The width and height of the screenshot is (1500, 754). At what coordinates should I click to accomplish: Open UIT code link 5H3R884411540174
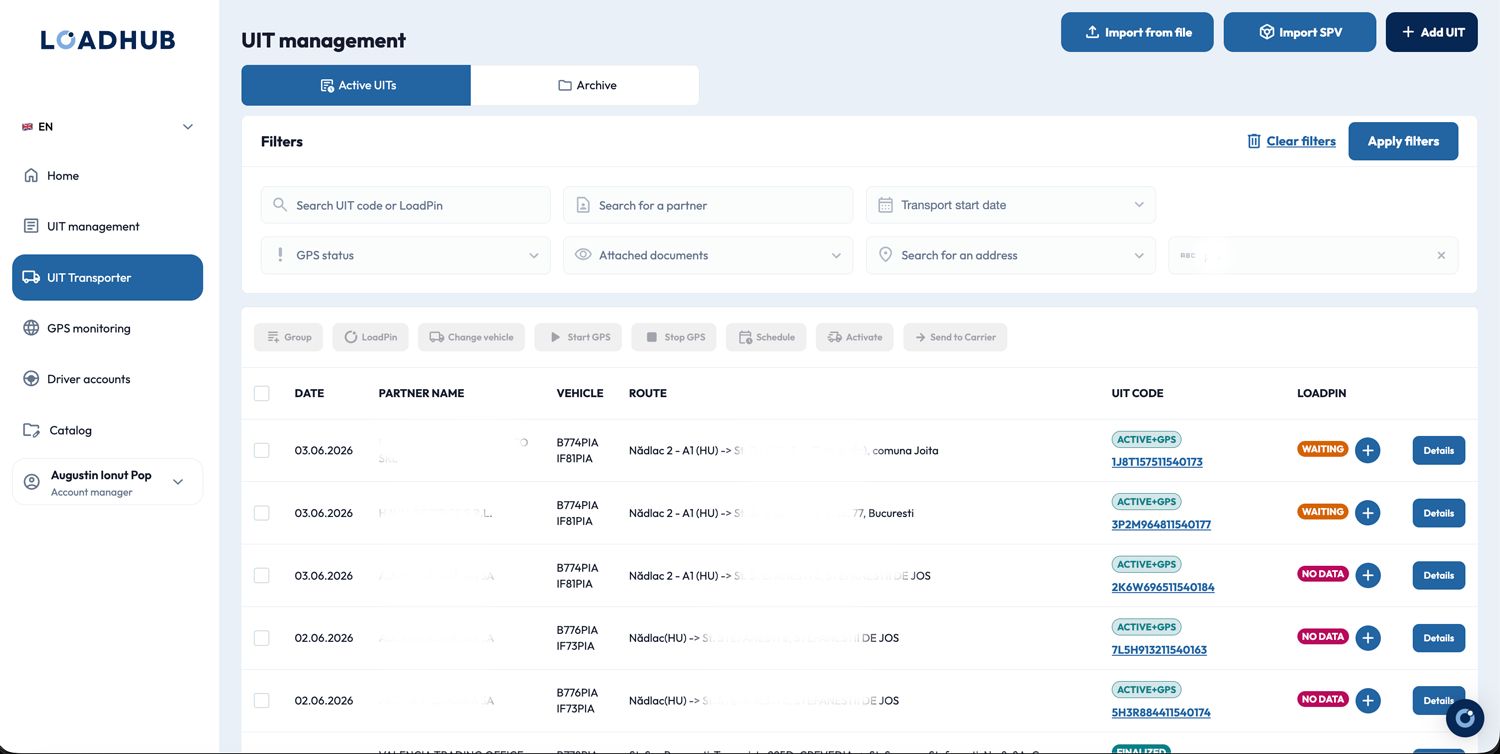tap(1161, 712)
